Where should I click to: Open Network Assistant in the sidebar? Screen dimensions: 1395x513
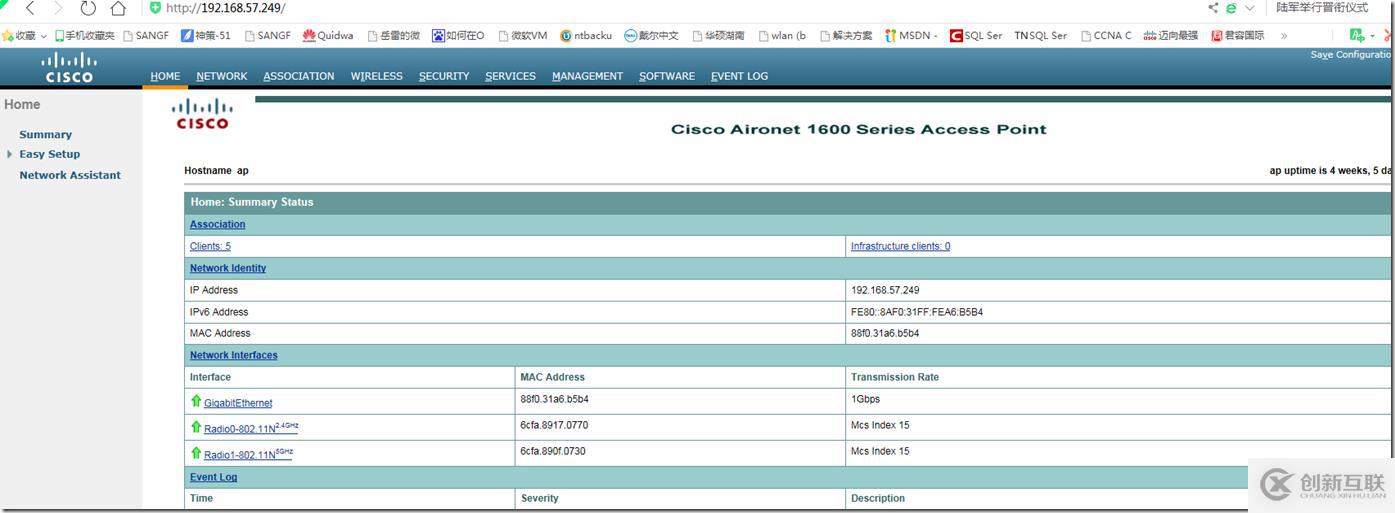[x=70, y=175]
